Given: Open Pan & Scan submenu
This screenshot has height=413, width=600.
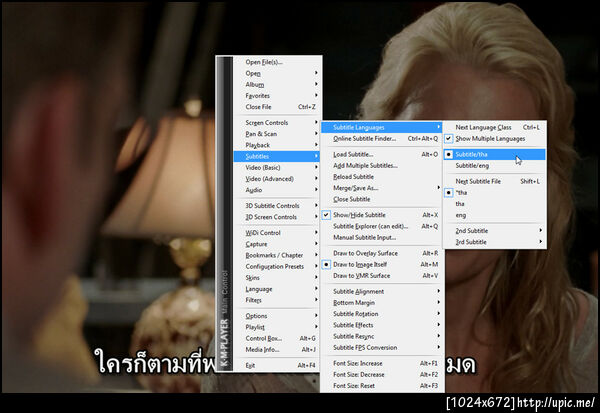Looking at the screenshot, I should [276, 134].
